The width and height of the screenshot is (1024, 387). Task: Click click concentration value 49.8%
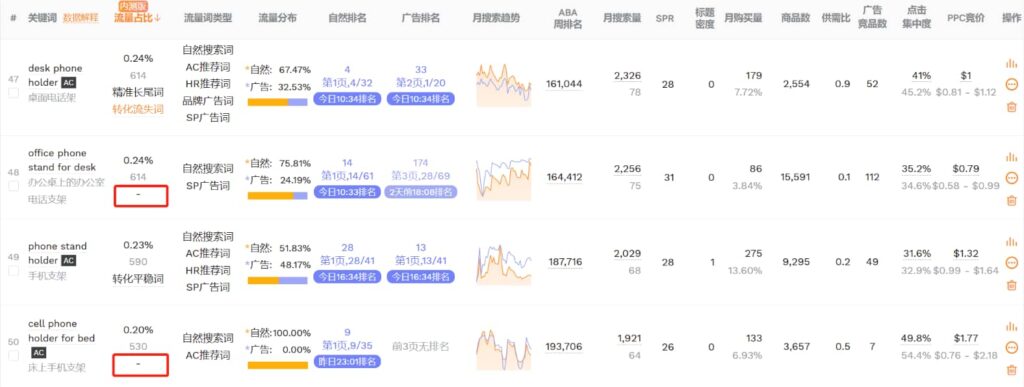(x=916, y=338)
